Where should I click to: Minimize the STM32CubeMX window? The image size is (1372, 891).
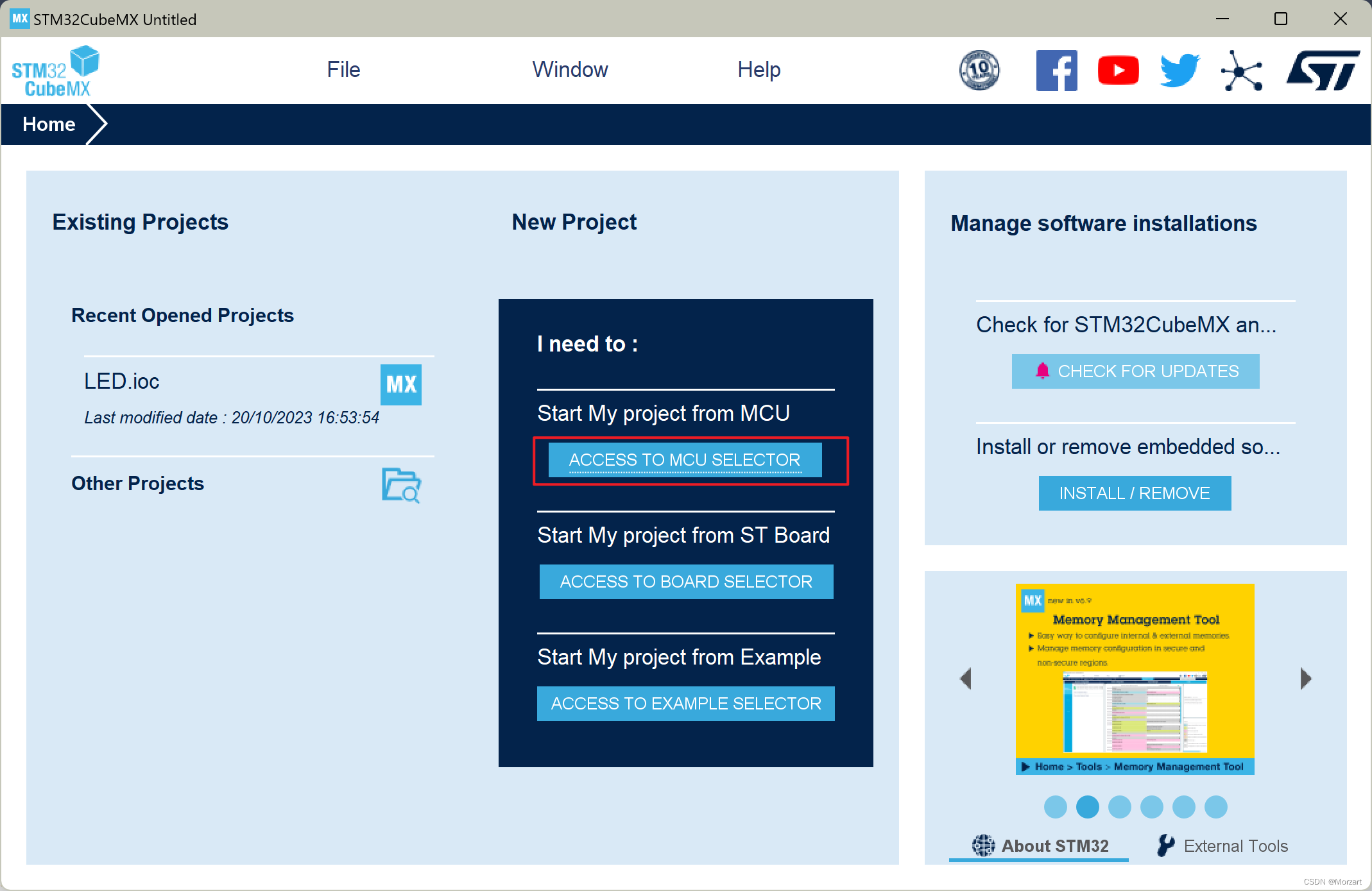click(1222, 19)
